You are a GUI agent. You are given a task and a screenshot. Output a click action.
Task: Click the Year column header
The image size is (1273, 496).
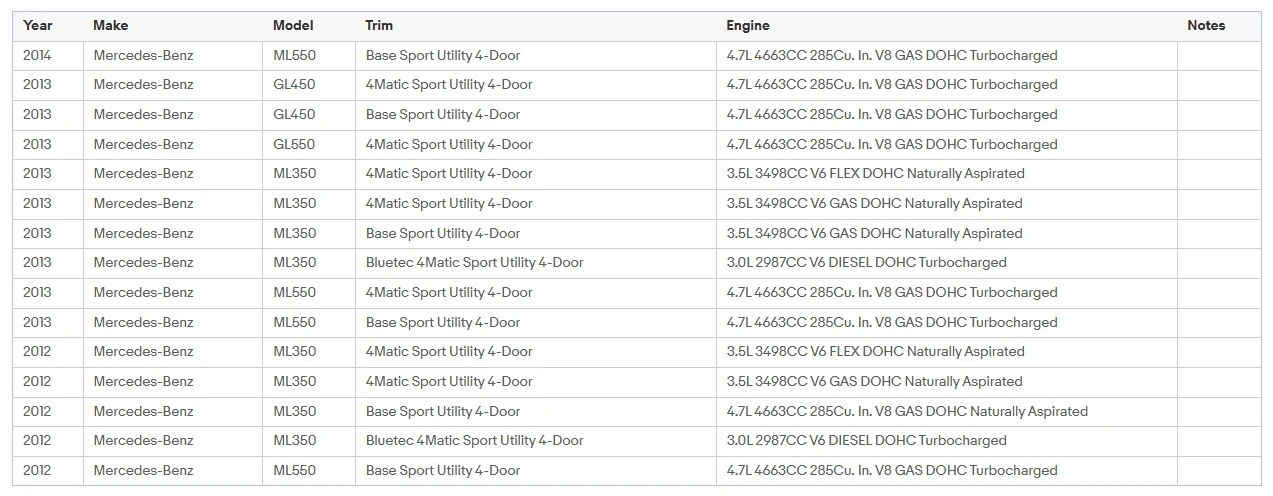click(x=48, y=26)
